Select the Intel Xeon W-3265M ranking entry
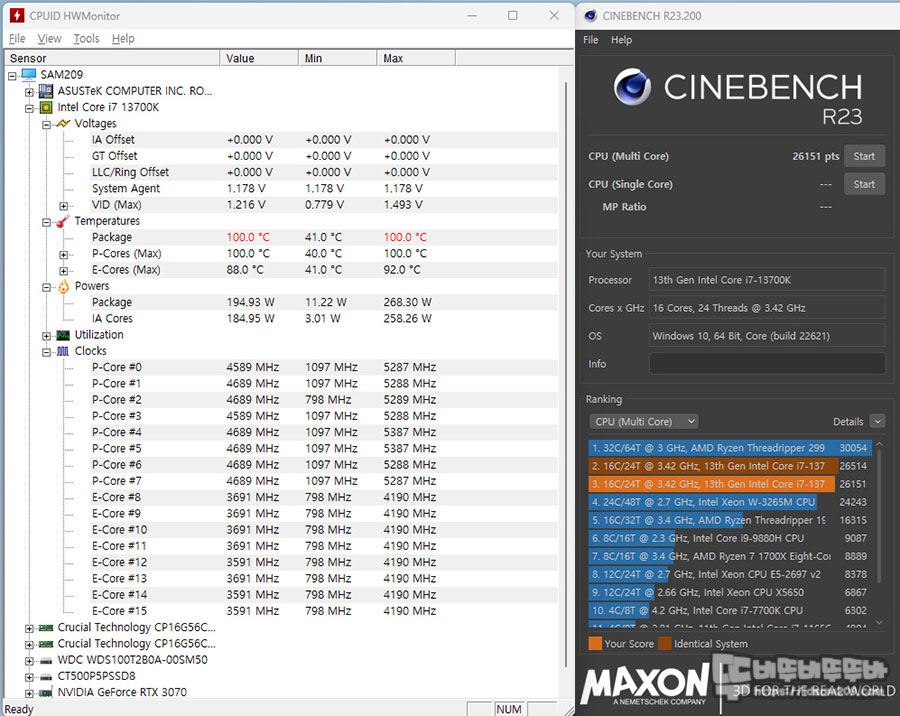Image resolution: width=900 pixels, height=716 pixels. click(728, 502)
